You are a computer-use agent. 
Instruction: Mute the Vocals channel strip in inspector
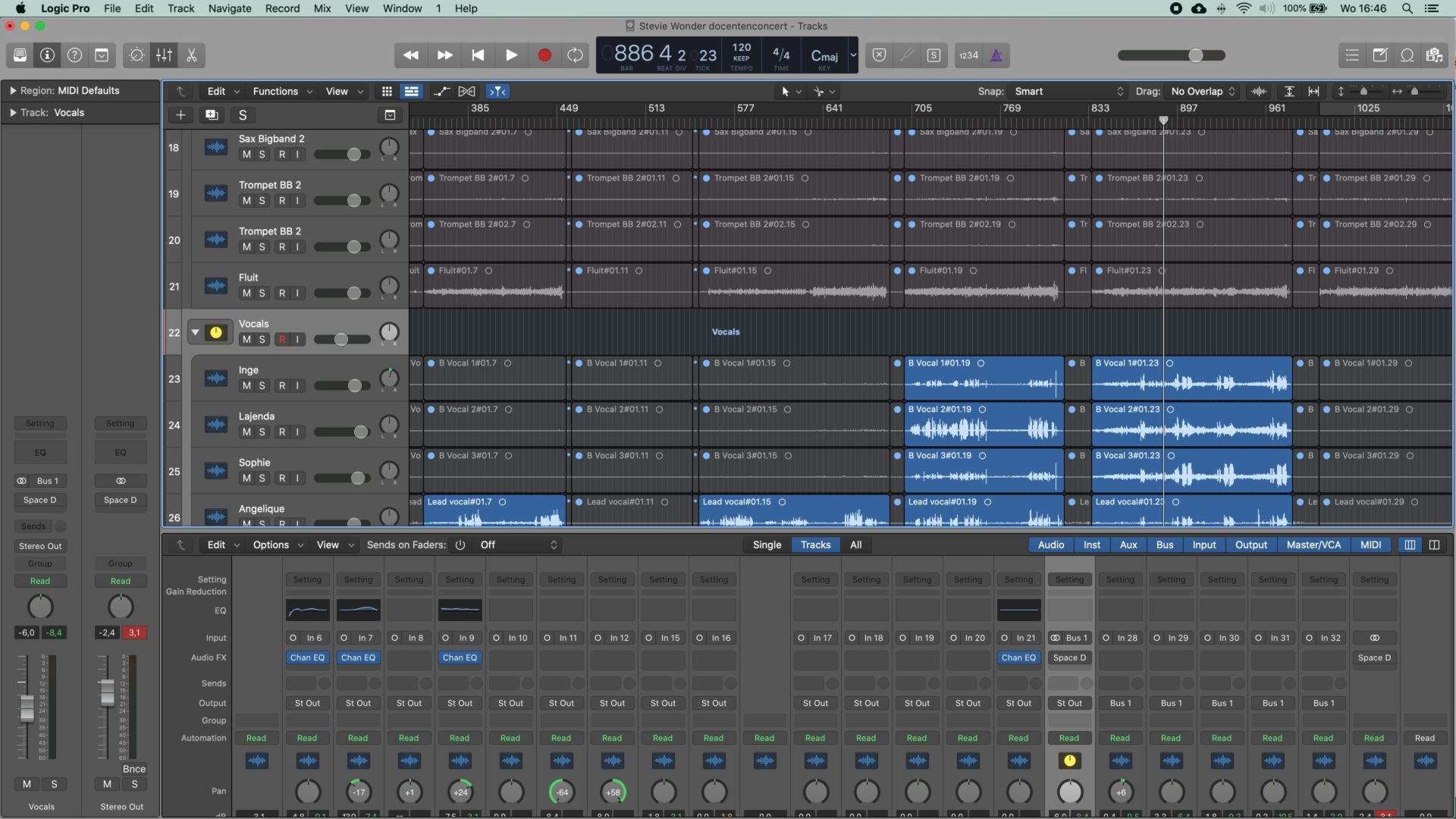pos(27,784)
